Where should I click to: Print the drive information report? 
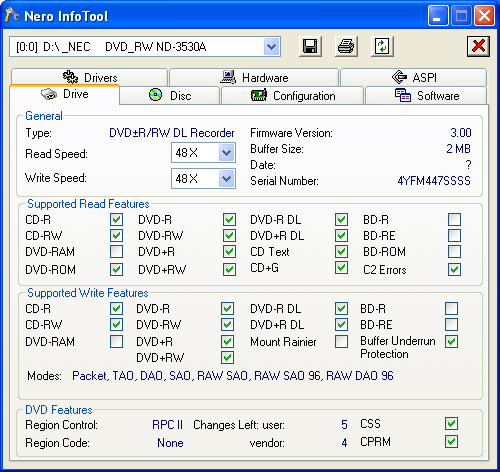(x=346, y=46)
